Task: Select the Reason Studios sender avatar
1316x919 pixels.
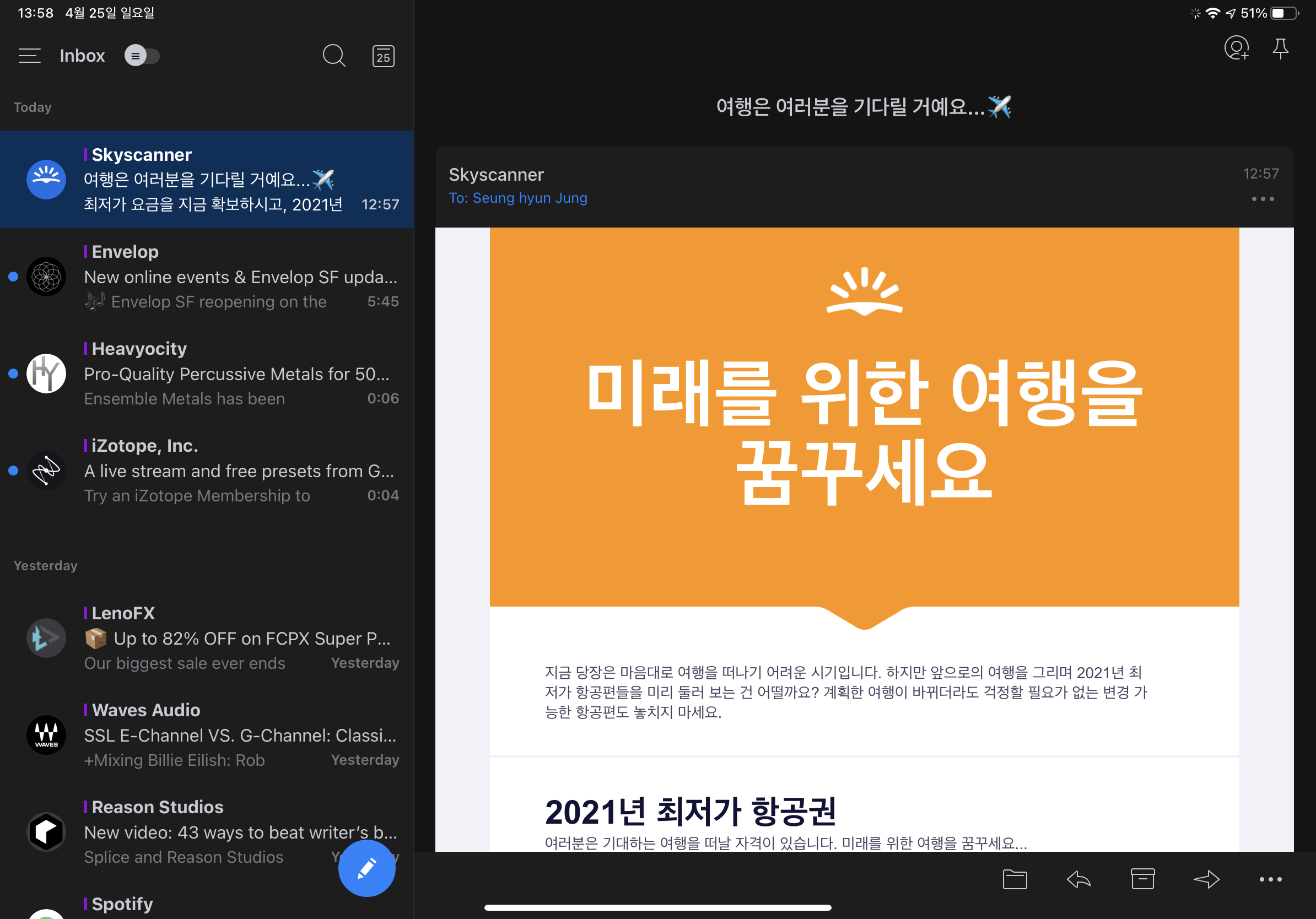Action: coord(46,832)
